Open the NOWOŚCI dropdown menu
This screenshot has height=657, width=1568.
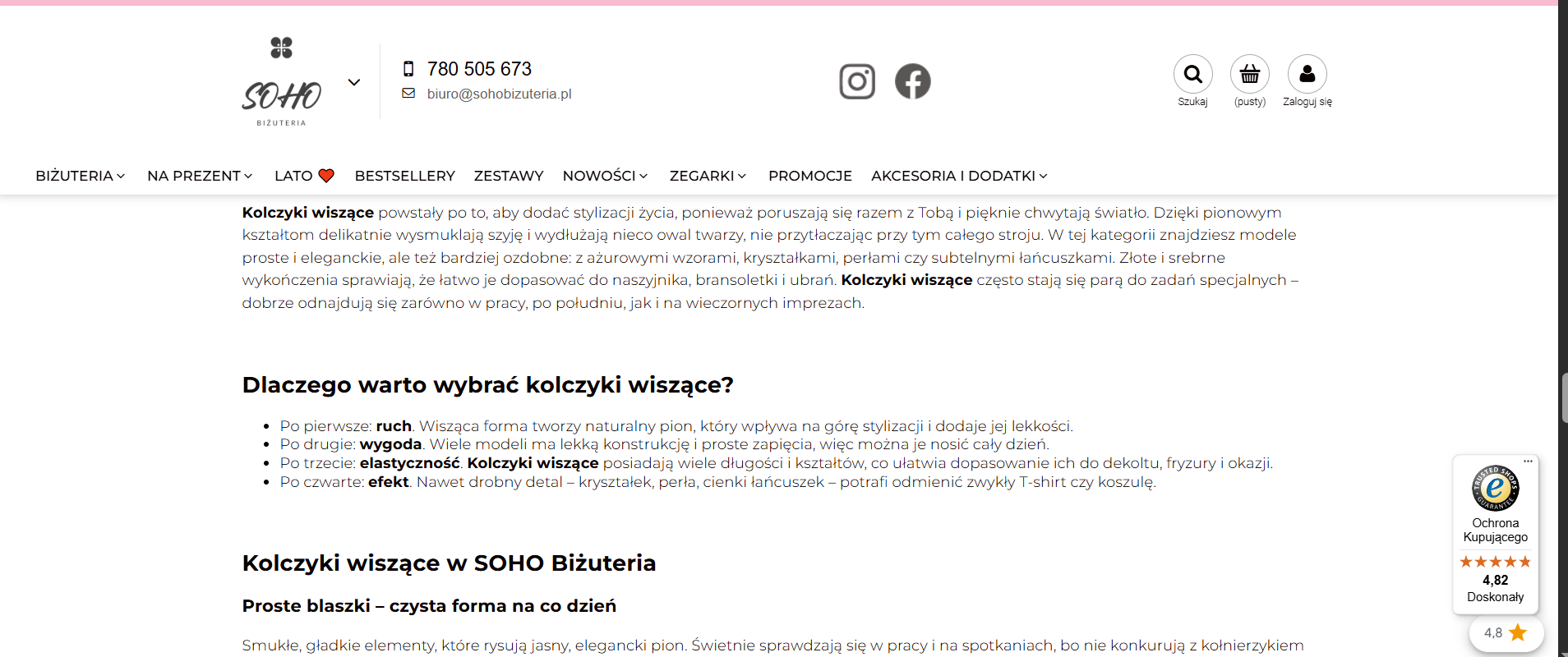(x=606, y=176)
